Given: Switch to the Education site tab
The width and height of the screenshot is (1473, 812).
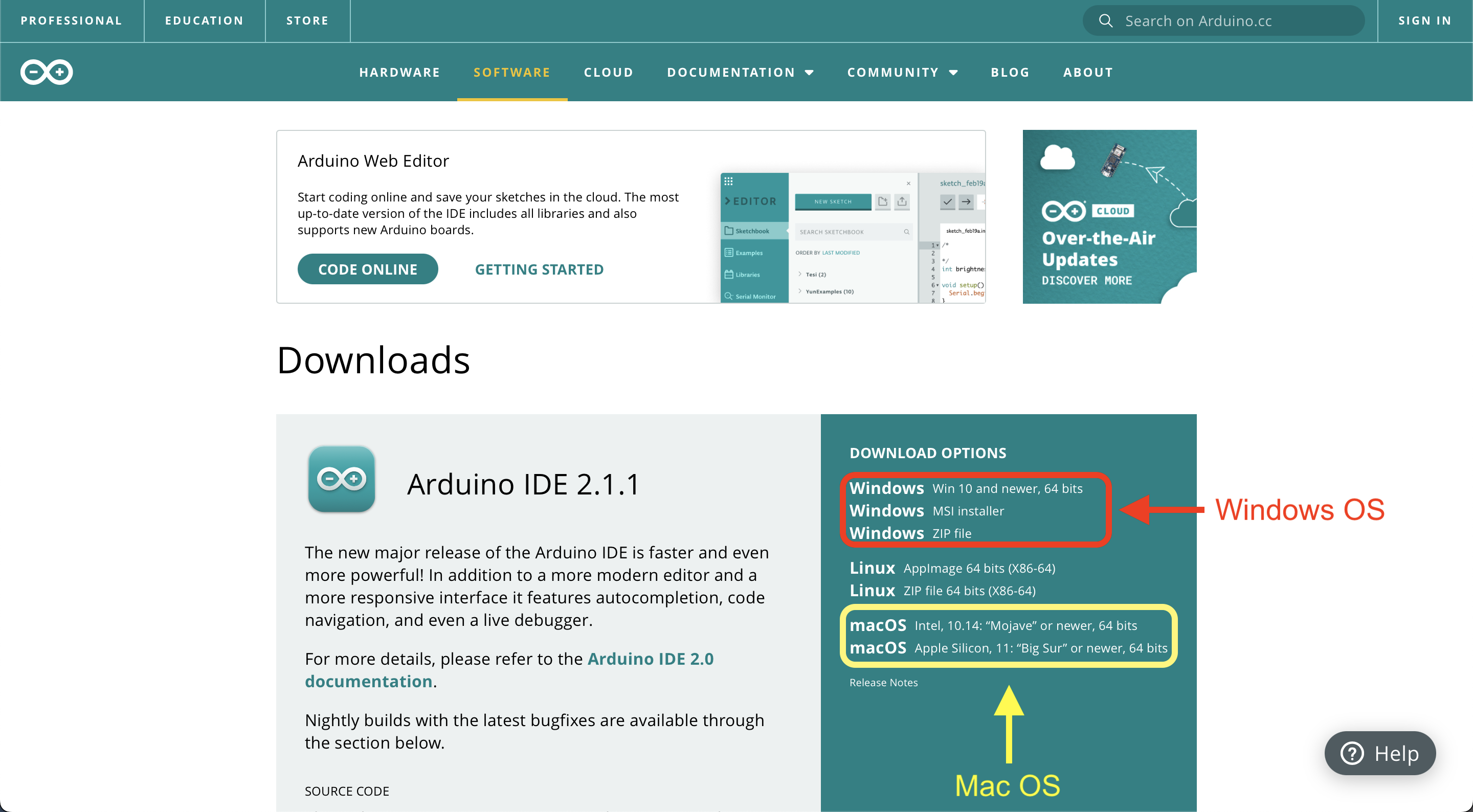Looking at the screenshot, I should pyautogui.click(x=204, y=20).
